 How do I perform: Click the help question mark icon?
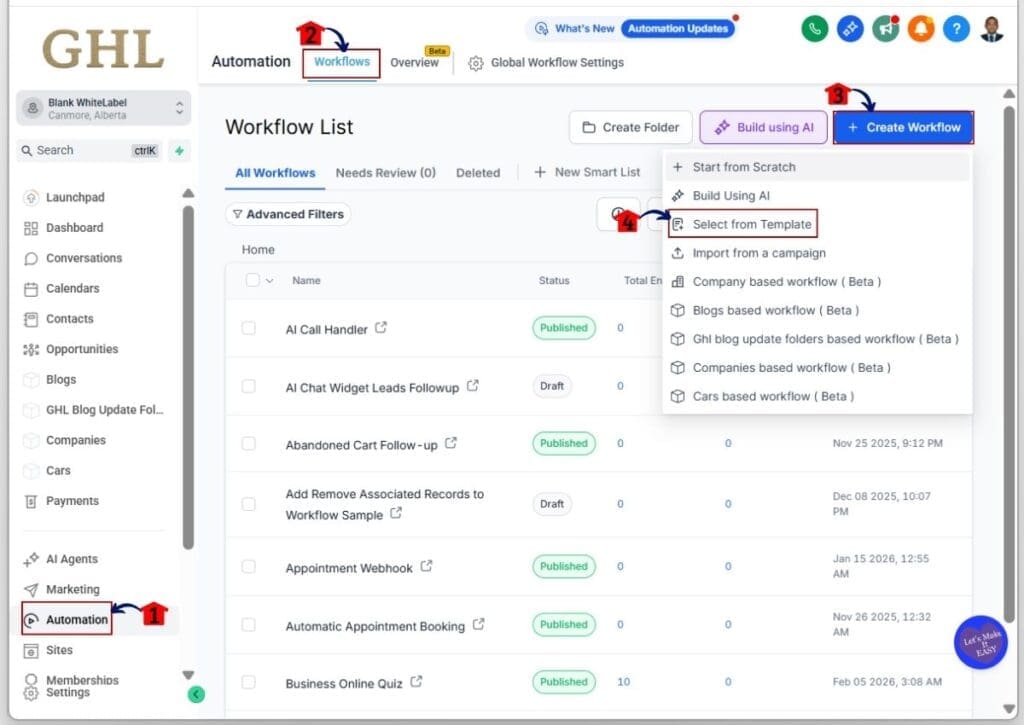[955, 28]
